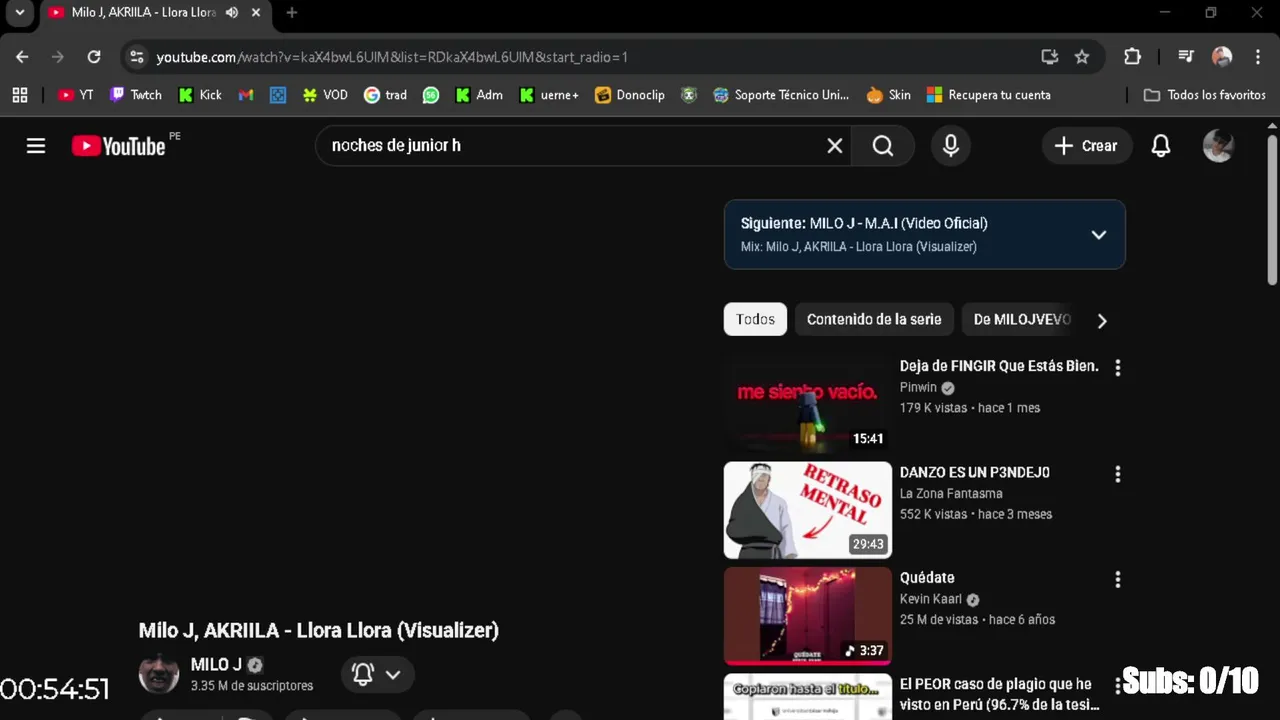Open the YouTube hamburger guide menu

coord(36,146)
